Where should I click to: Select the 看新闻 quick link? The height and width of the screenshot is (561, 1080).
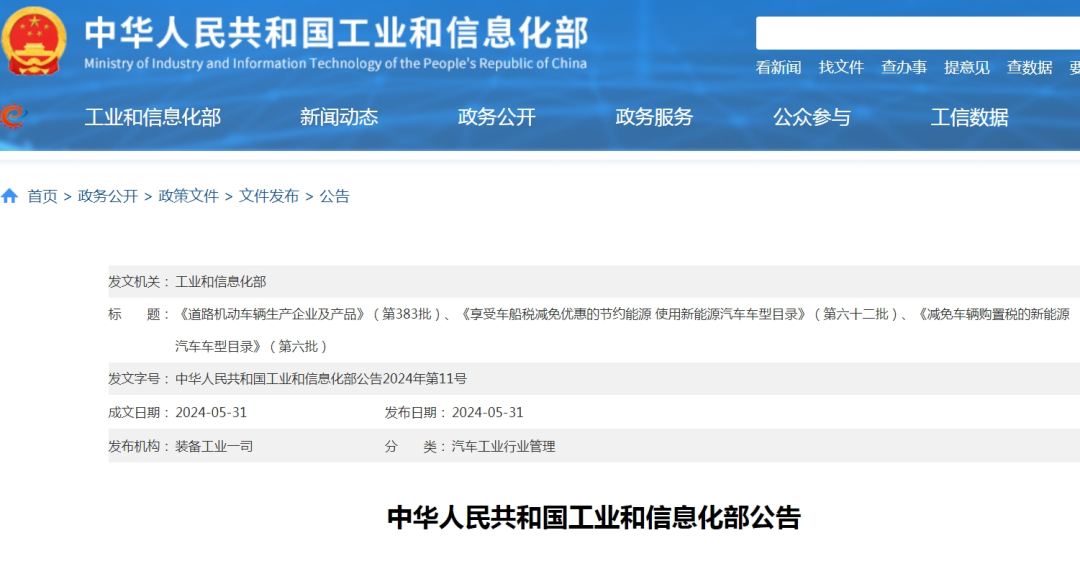tap(778, 68)
